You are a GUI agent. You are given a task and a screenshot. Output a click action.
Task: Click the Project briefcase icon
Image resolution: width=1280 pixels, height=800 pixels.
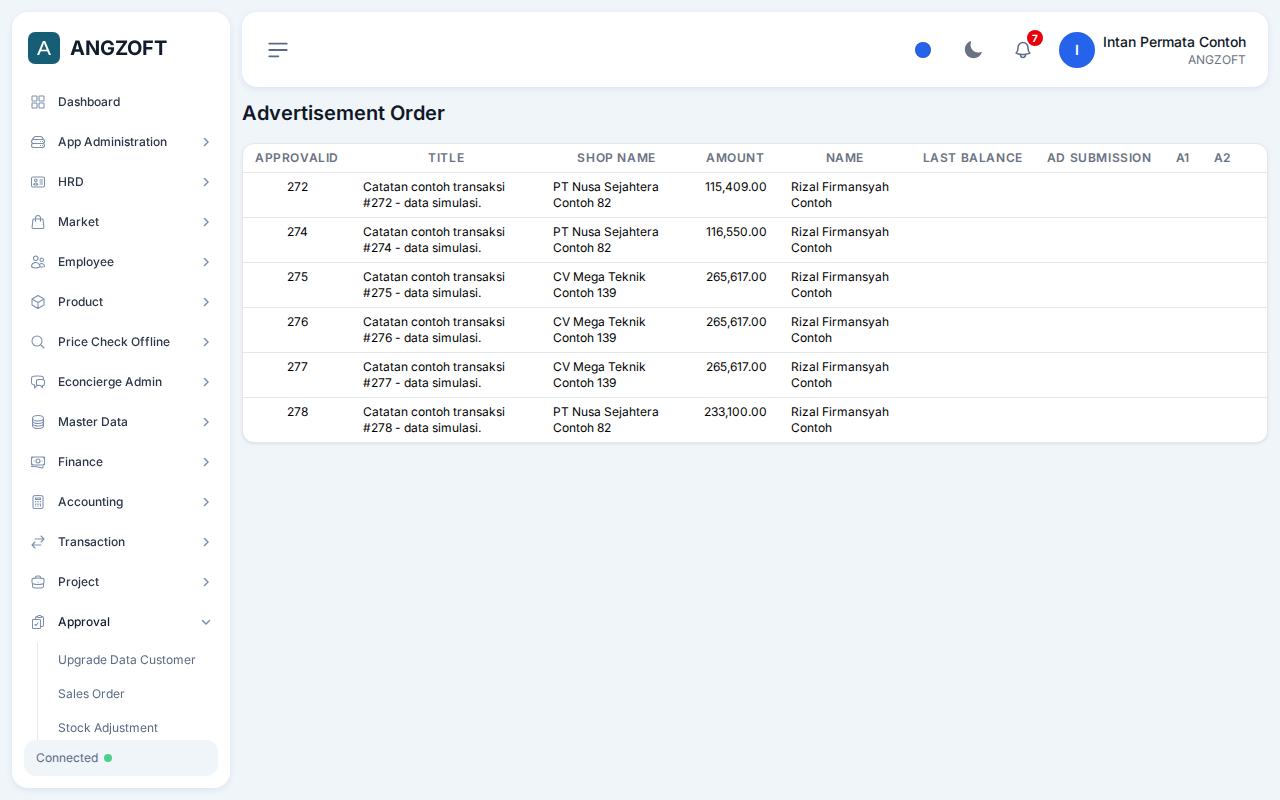[38, 582]
